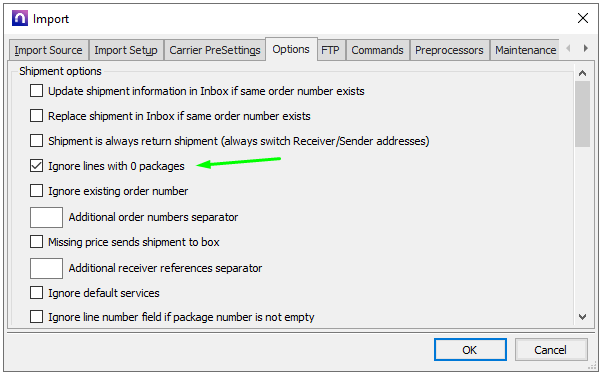Screen dimensions: 603x374
Task: Close the Import dialog window
Action: coord(583,18)
